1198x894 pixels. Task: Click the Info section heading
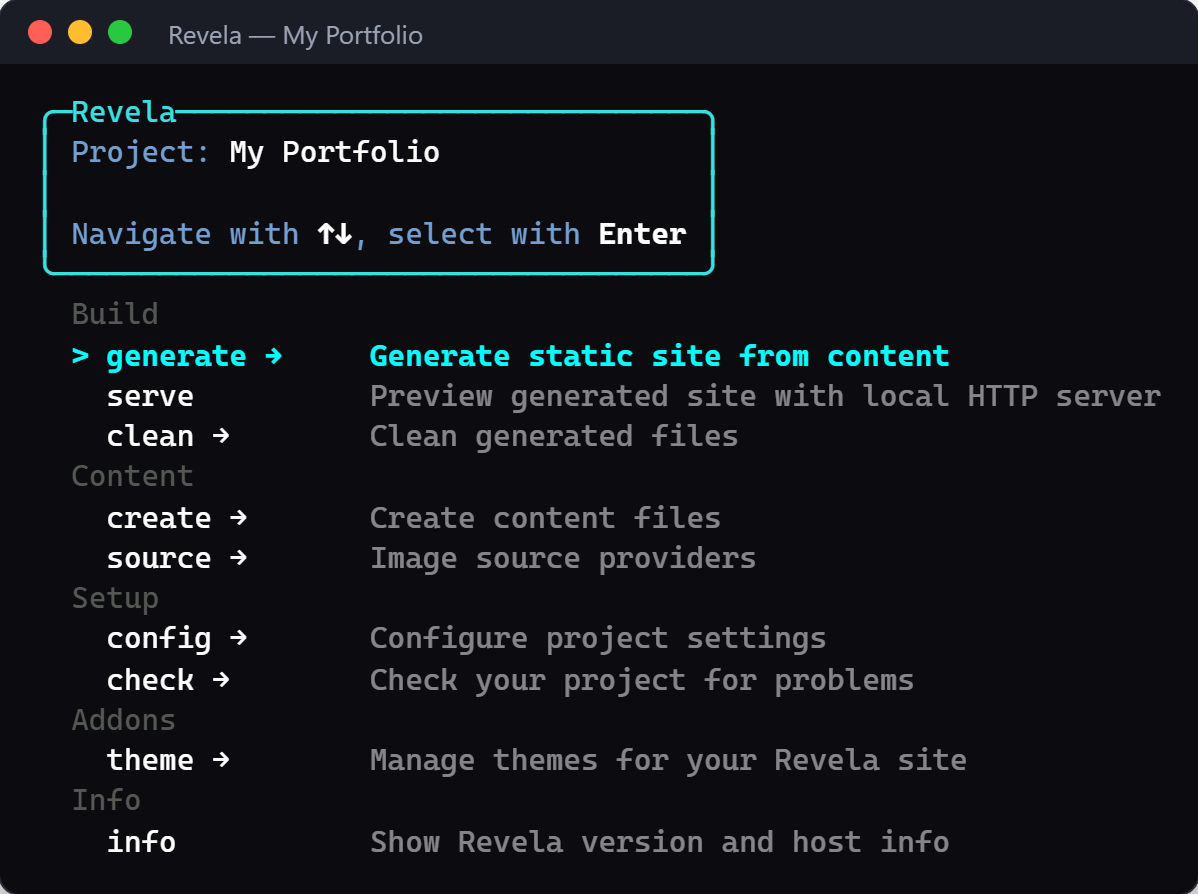tap(106, 800)
